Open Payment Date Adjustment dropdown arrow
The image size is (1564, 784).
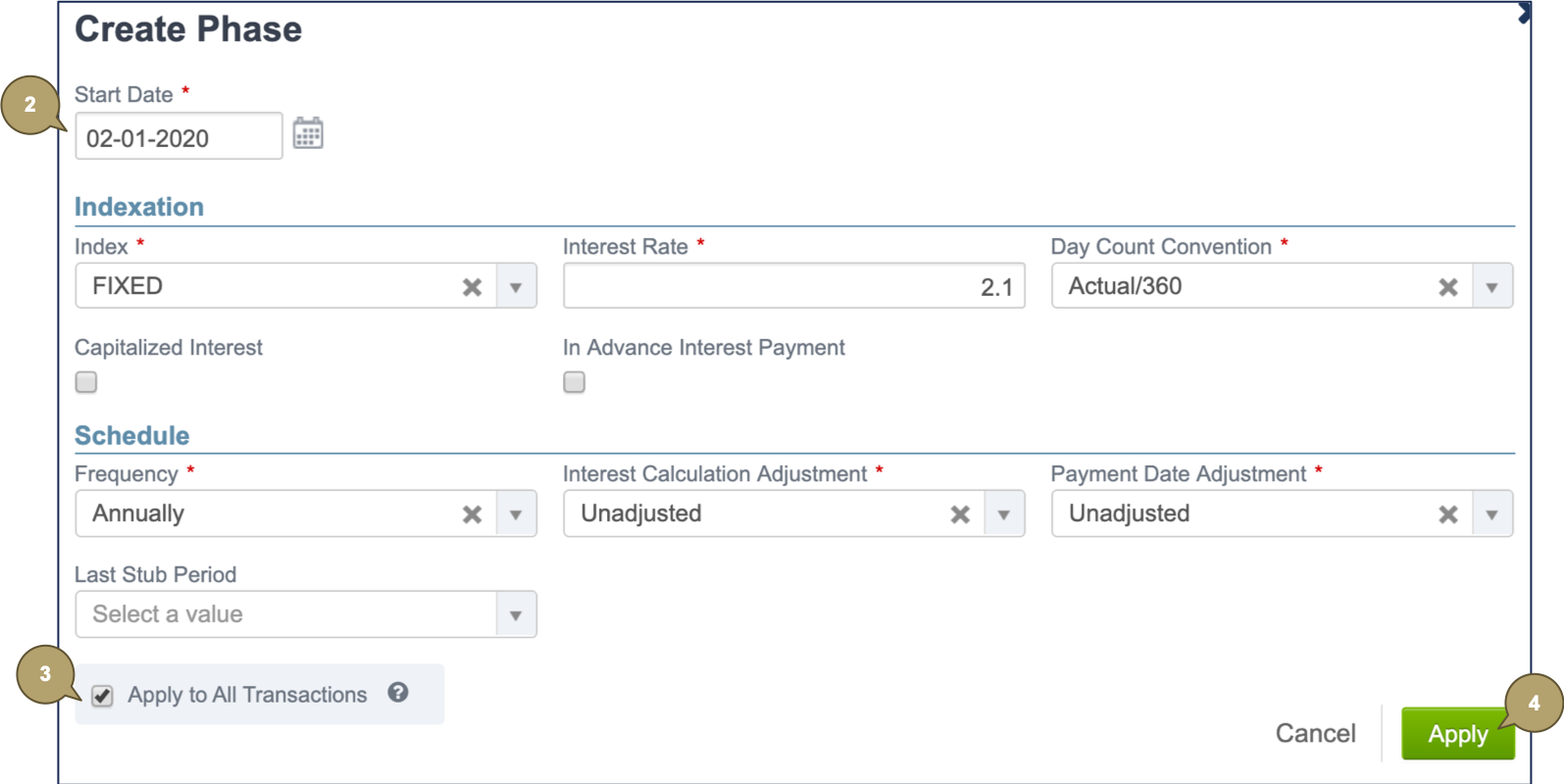(1491, 514)
